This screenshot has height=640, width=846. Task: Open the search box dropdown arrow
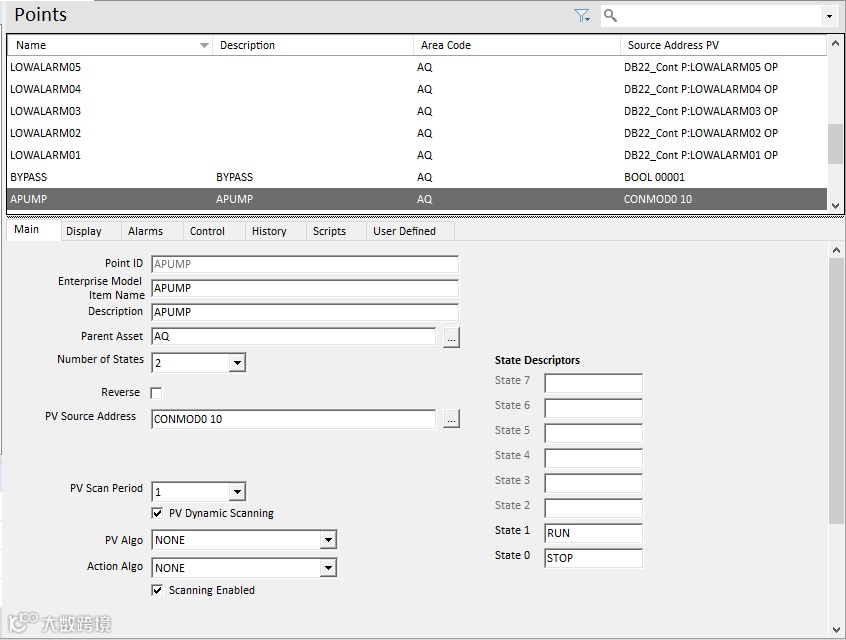point(829,16)
